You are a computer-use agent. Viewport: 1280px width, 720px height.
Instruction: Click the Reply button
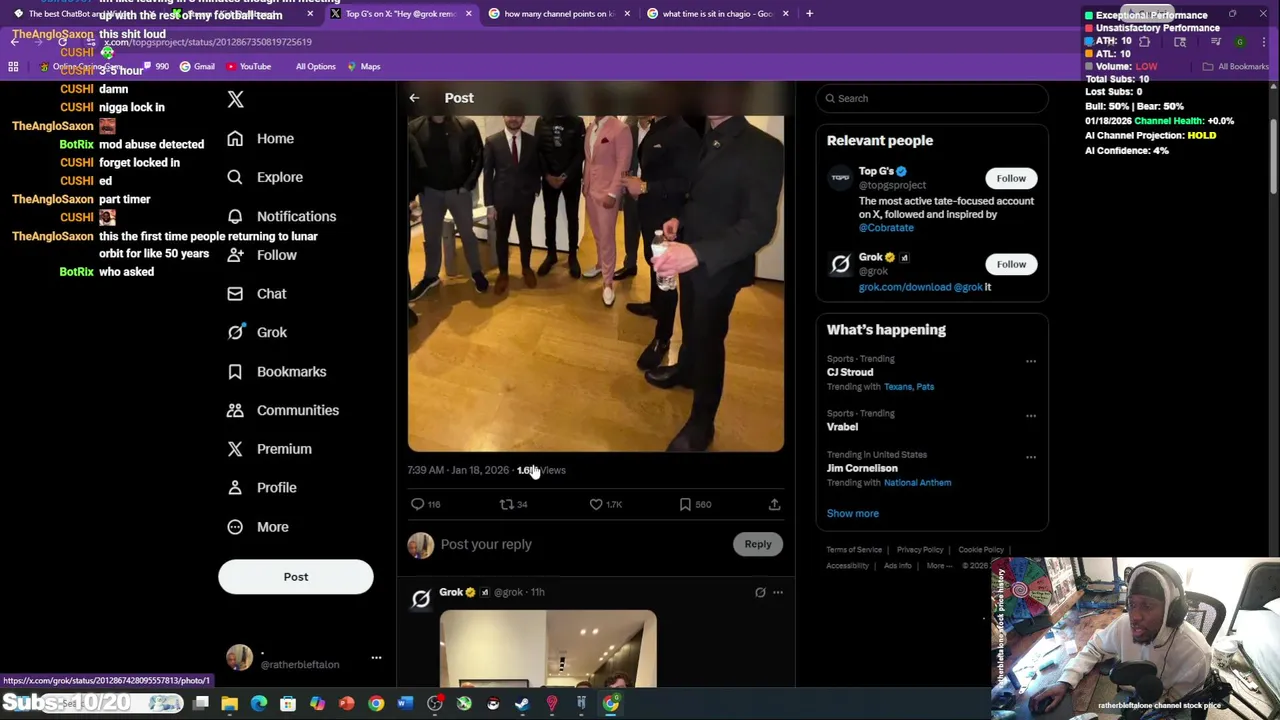tap(758, 544)
